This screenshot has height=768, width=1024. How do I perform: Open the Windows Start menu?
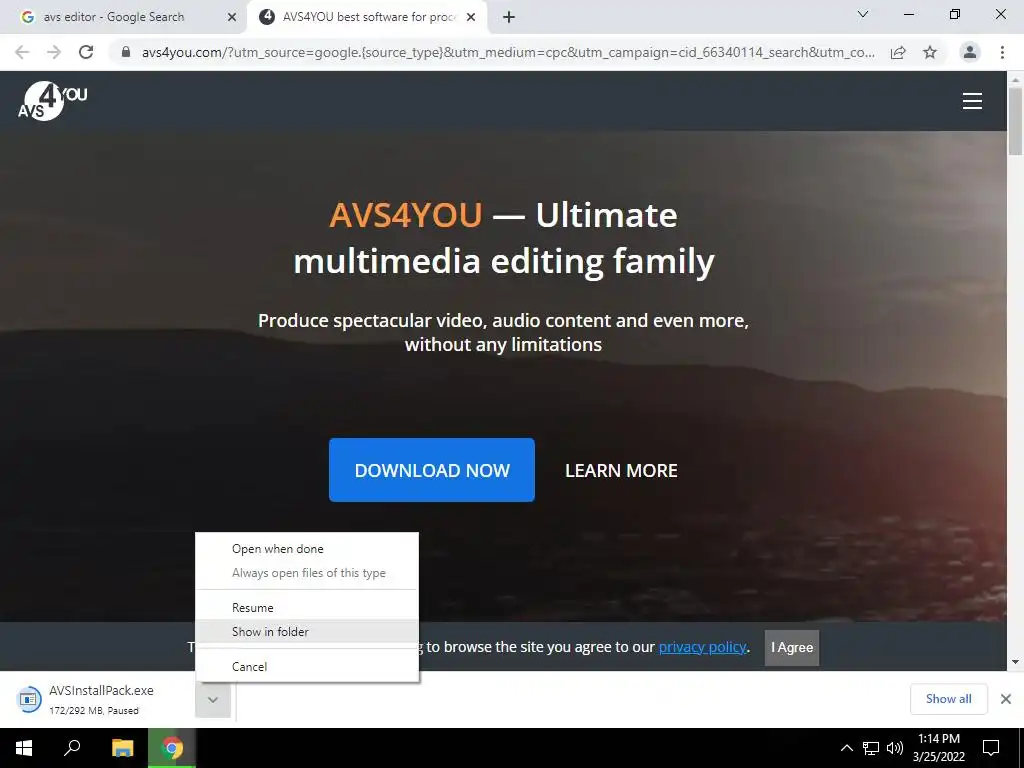[x=24, y=748]
